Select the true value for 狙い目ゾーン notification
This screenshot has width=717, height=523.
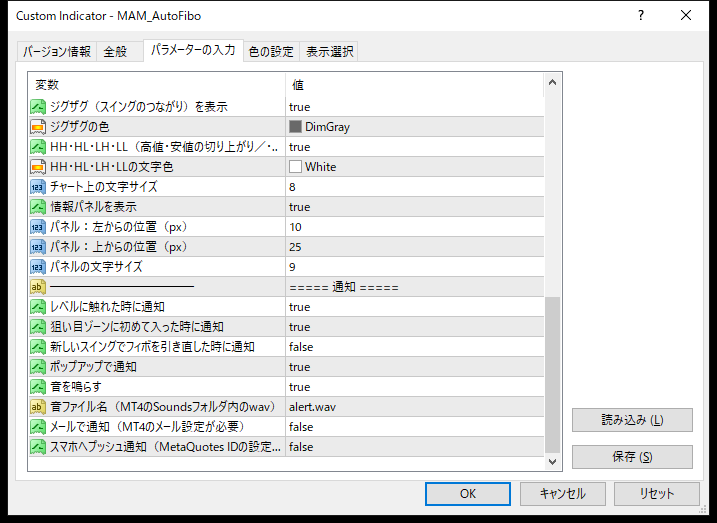click(415, 327)
